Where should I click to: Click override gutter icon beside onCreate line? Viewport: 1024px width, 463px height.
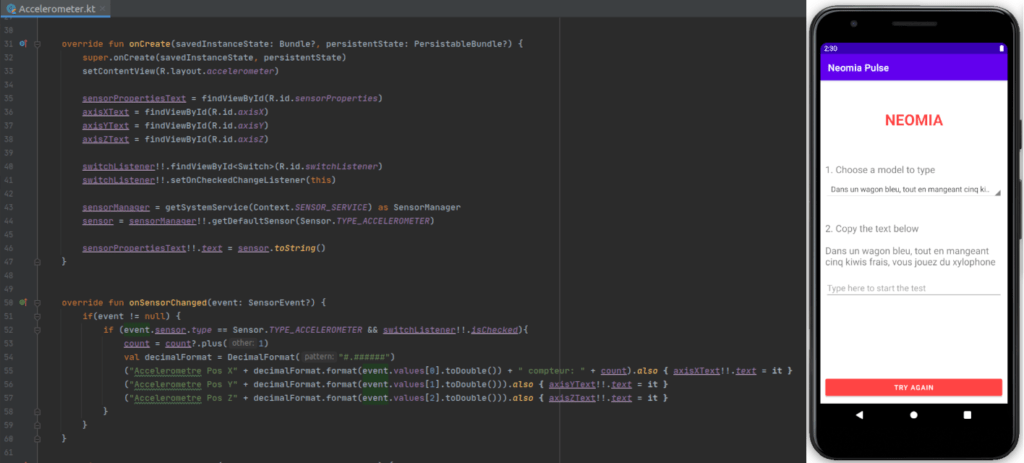coord(23,44)
